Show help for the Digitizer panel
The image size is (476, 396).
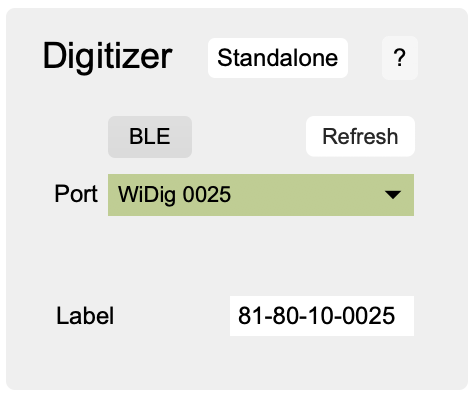[400, 58]
